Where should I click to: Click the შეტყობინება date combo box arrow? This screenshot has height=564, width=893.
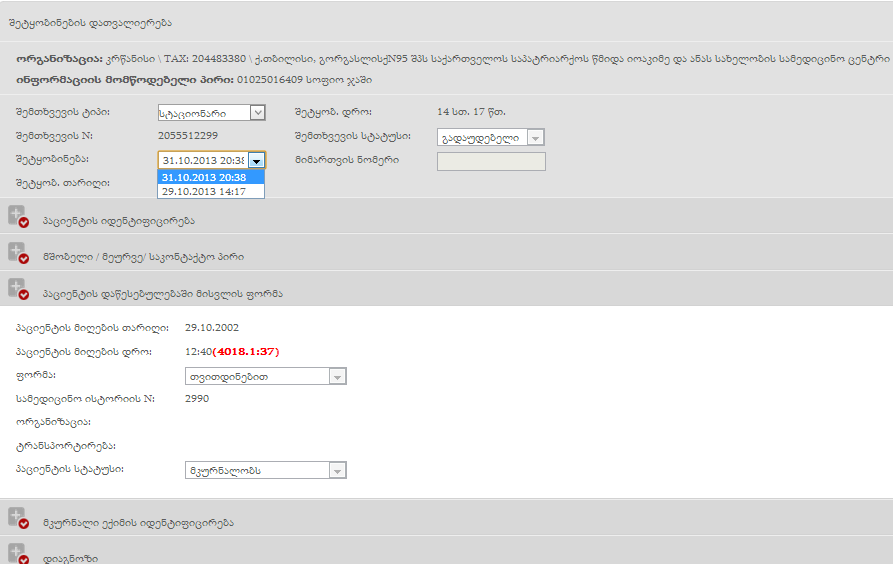pos(256,160)
